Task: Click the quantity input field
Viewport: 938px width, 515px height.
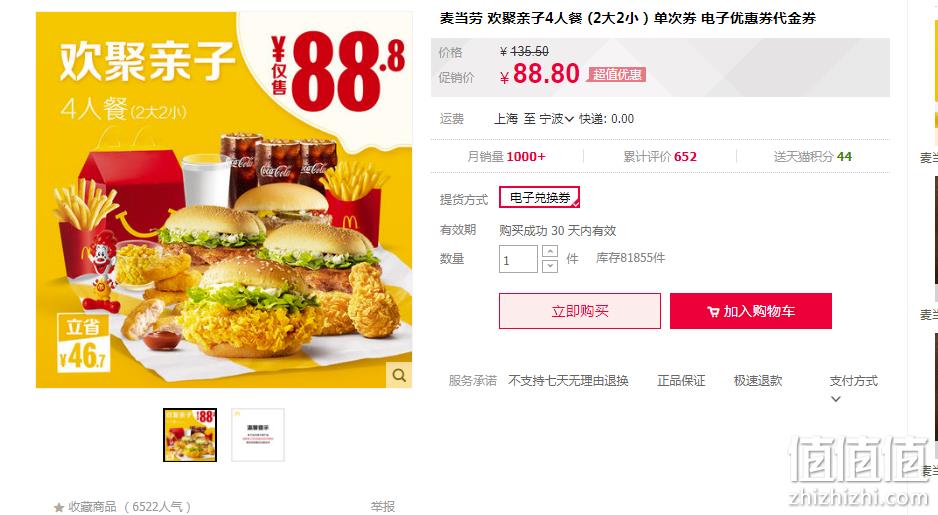Action: click(x=518, y=259)
